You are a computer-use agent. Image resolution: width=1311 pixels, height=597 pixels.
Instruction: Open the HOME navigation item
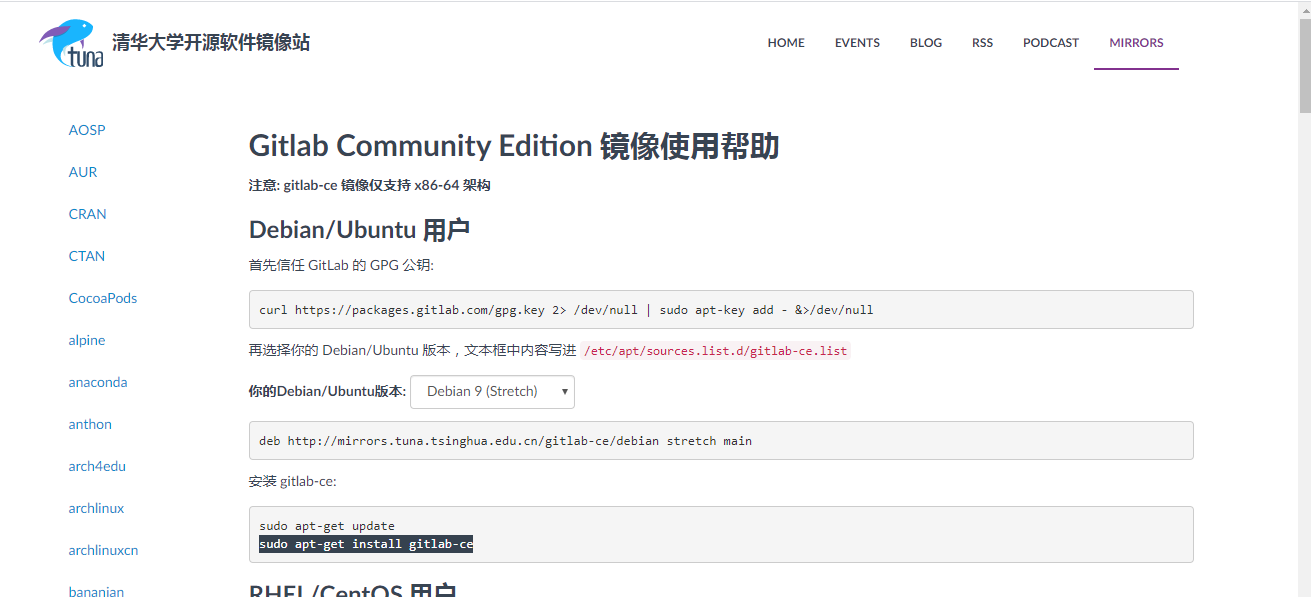coord(786,43)
